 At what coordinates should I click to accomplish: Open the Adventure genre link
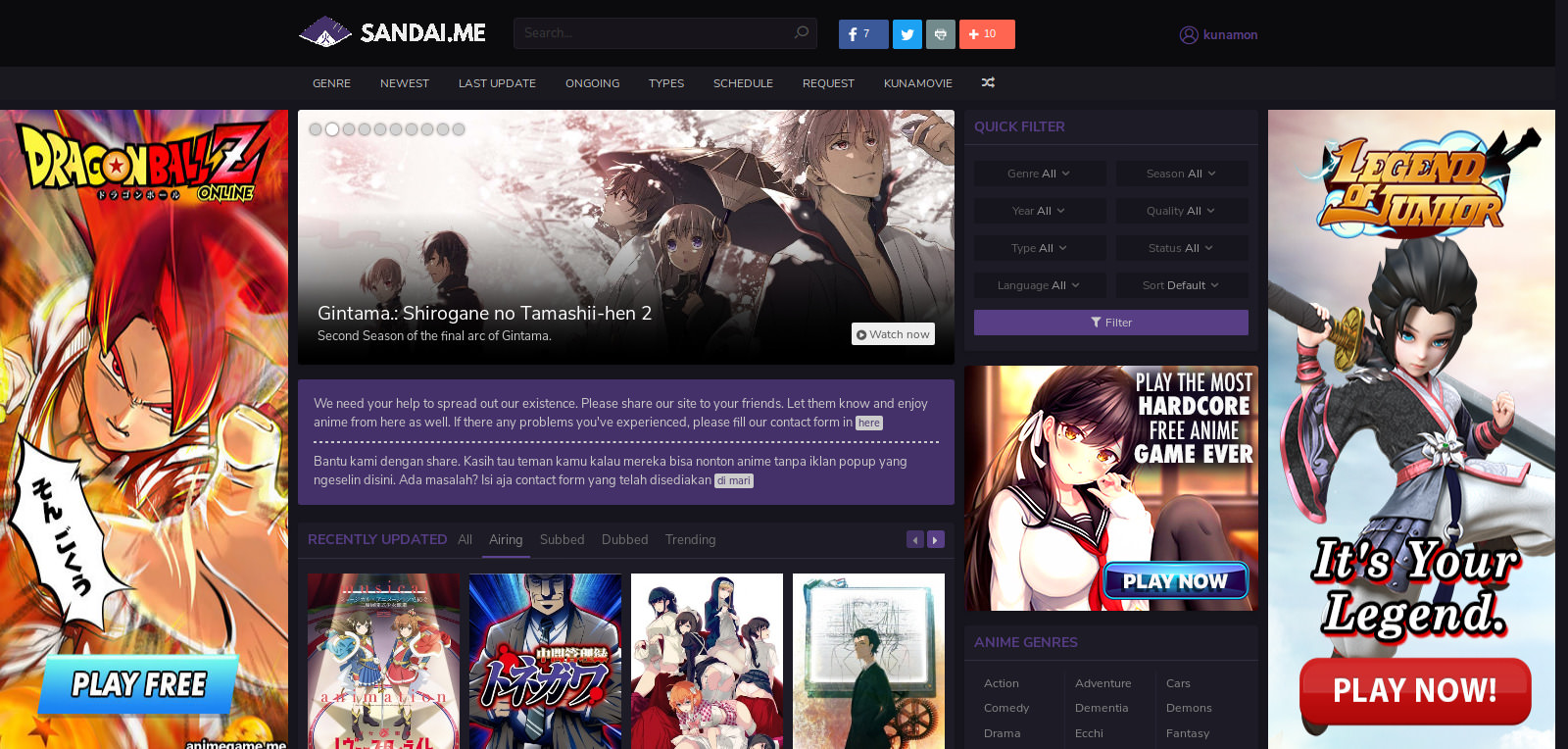[x=1102, y=683]
